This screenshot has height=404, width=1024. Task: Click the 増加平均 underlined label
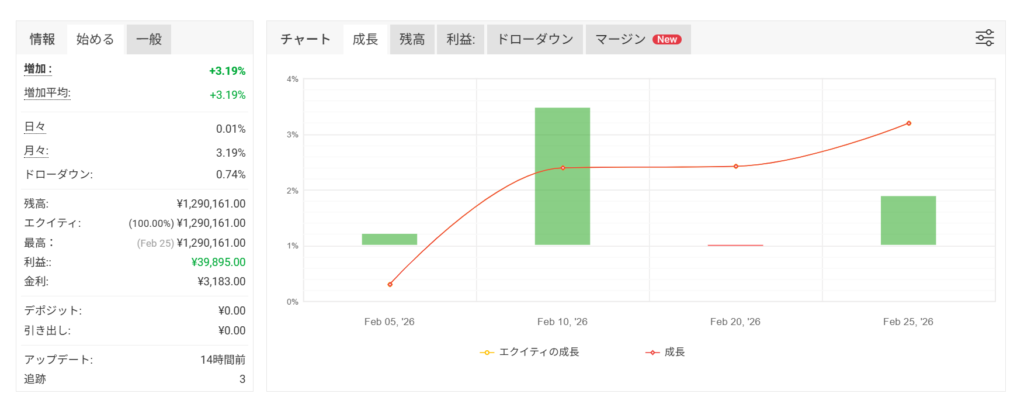click(x=47, y=93)
